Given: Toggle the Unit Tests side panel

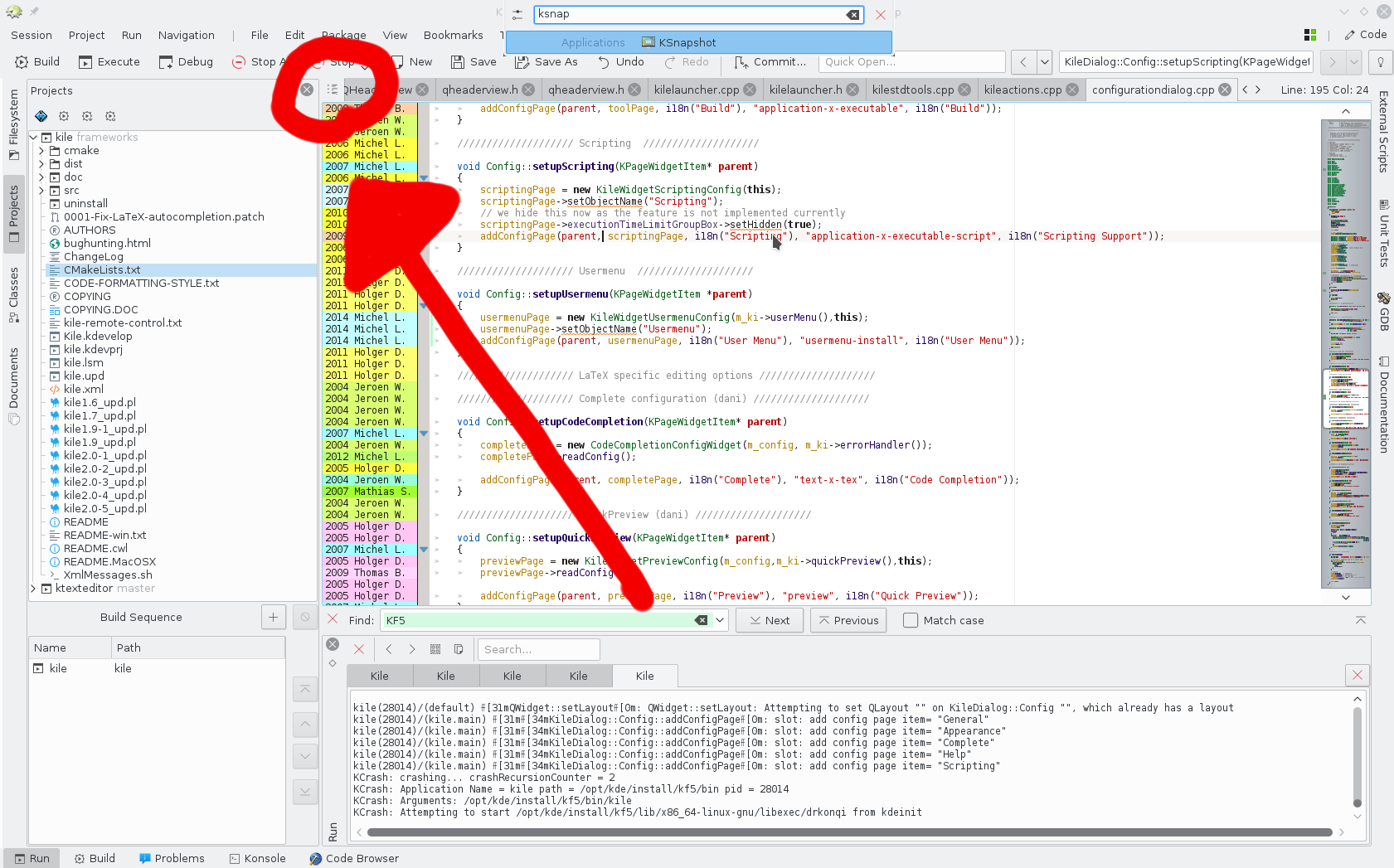Looking at the screenshot, I should (x=1383, y=233).
